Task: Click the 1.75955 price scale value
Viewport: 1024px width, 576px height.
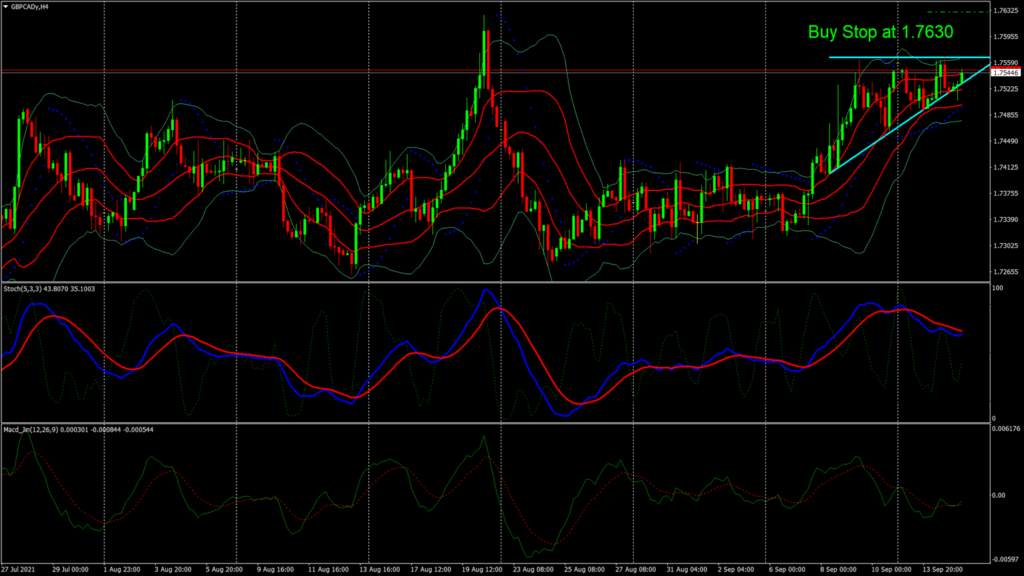Action: (1006, 37)
